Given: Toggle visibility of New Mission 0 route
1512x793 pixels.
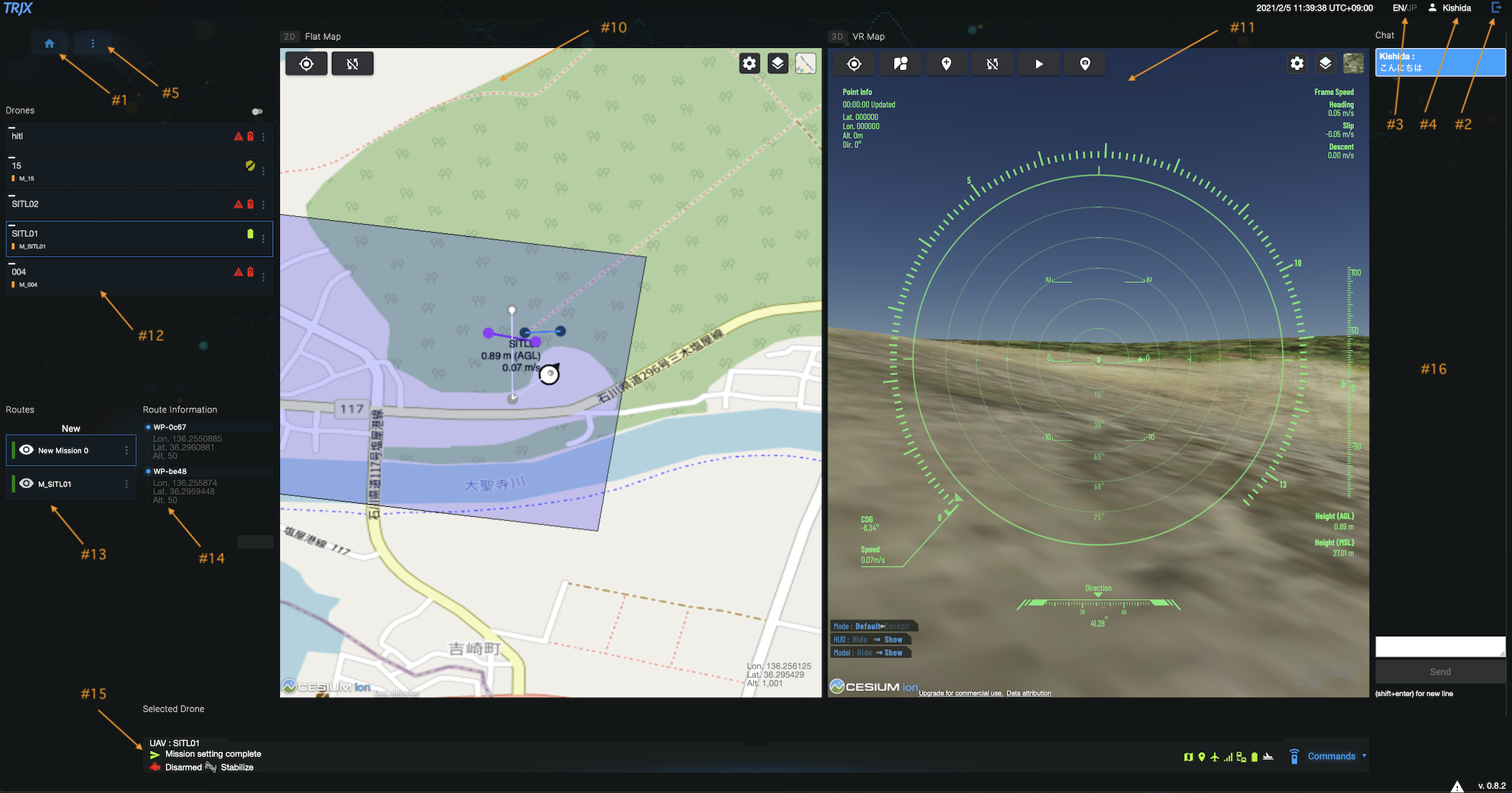Looking at the screenshot, I should coord(27,450).
